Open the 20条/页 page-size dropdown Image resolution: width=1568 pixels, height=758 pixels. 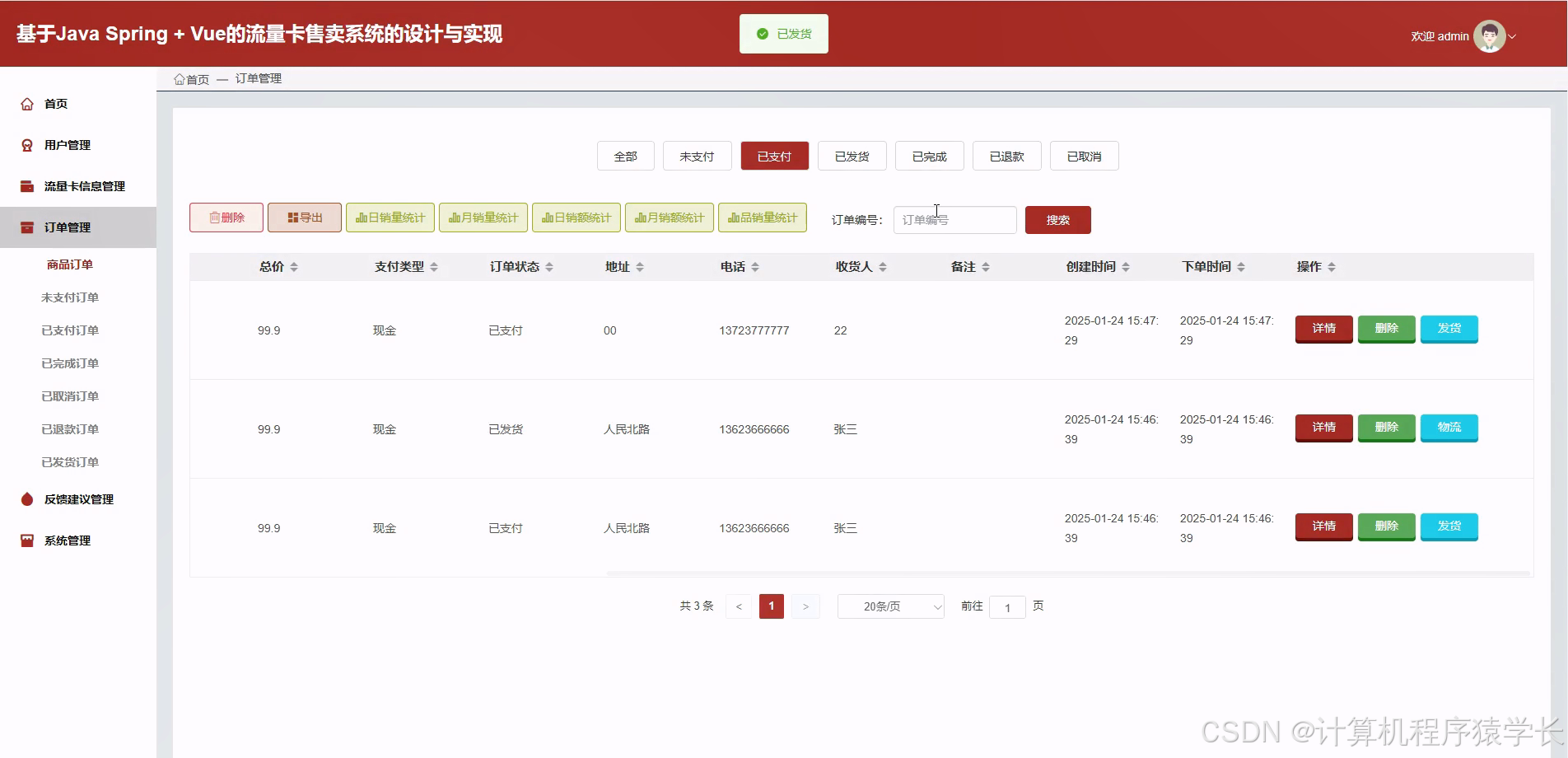click(890, 606)
